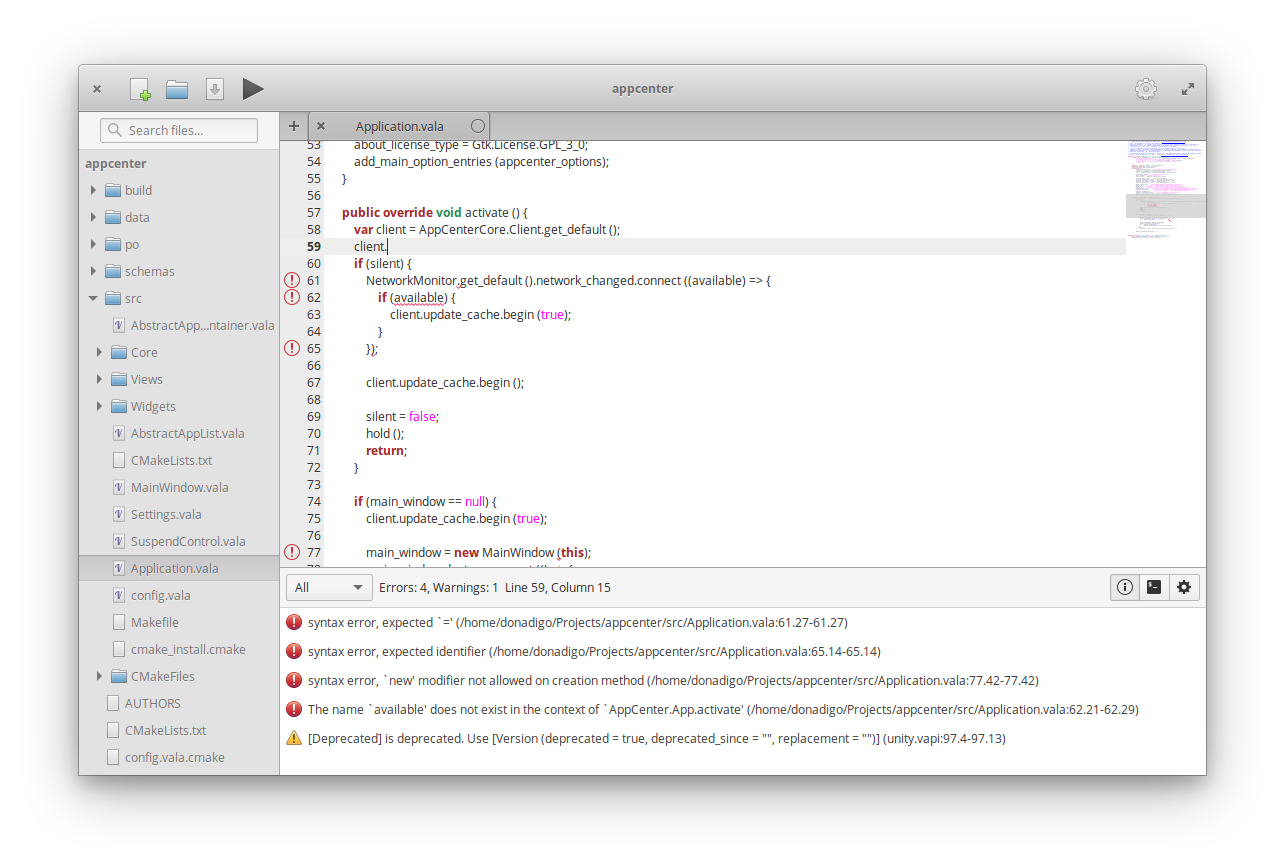Click error marker on line 62
The image size is (1285, 868).
pos(292,297)
